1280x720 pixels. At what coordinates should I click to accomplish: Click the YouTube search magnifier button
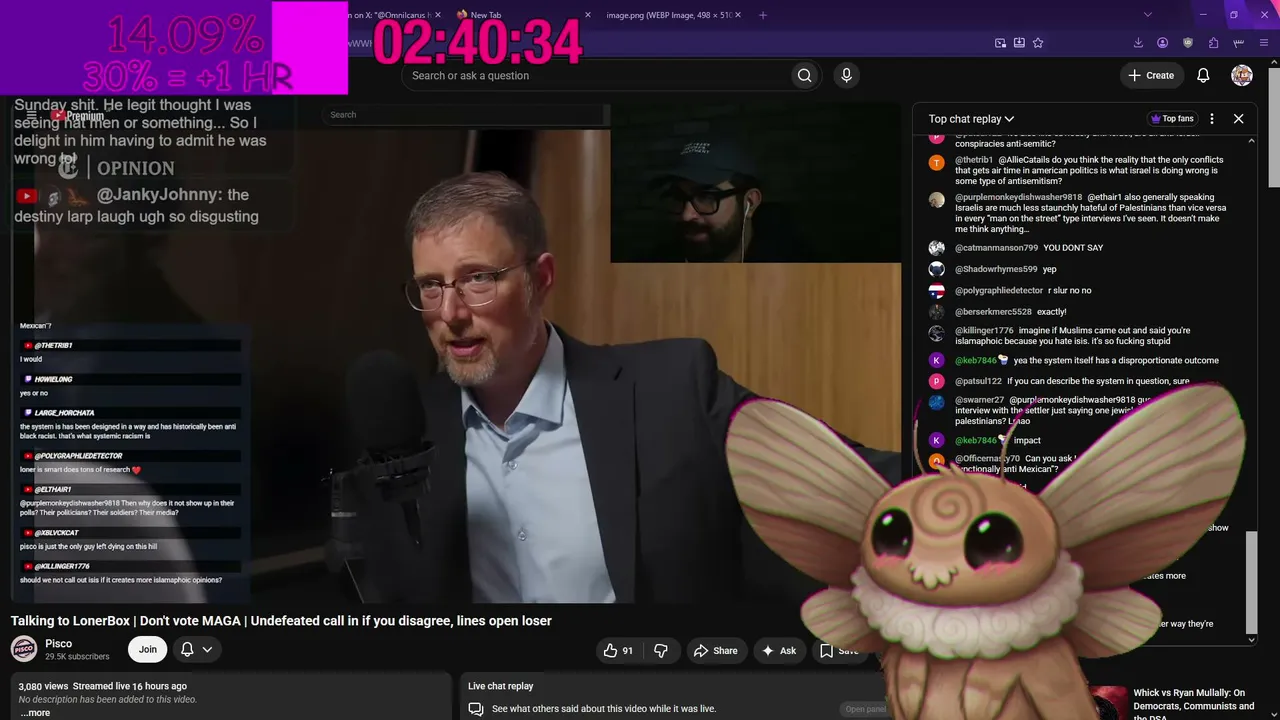[x=804, y=75]
